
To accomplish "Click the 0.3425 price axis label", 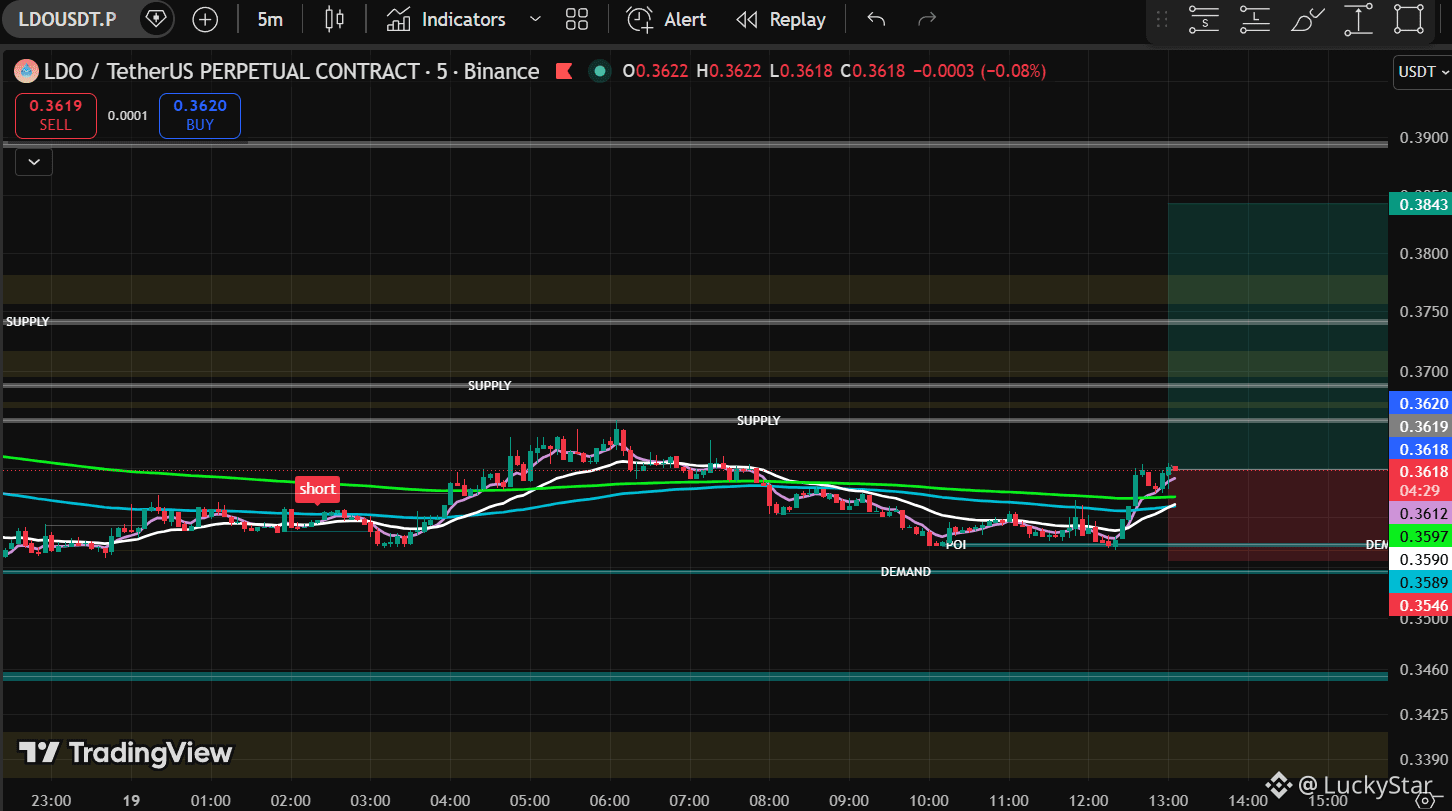I will [1422, 714].
